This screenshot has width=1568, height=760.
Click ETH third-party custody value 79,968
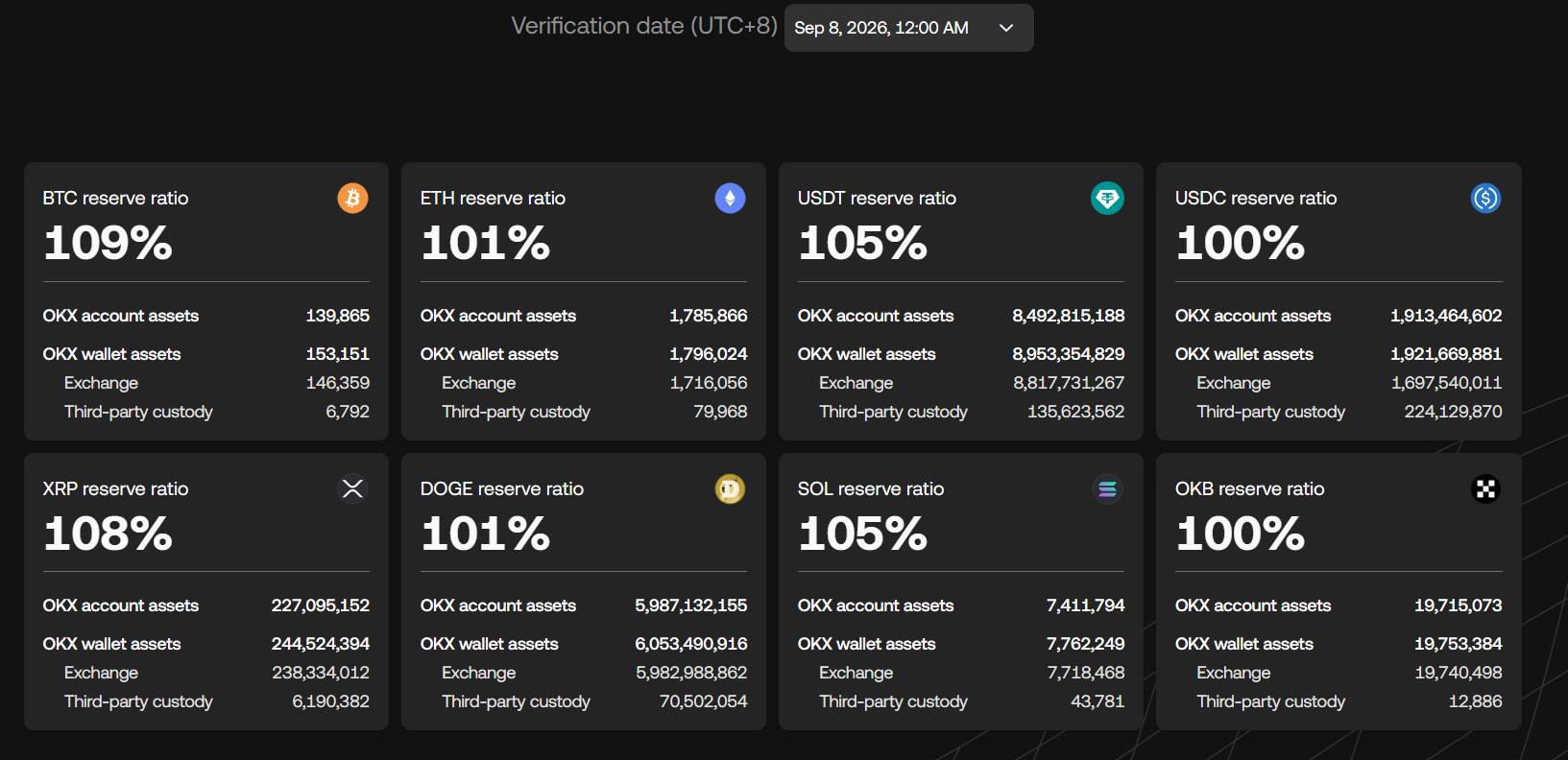point(720,412)
